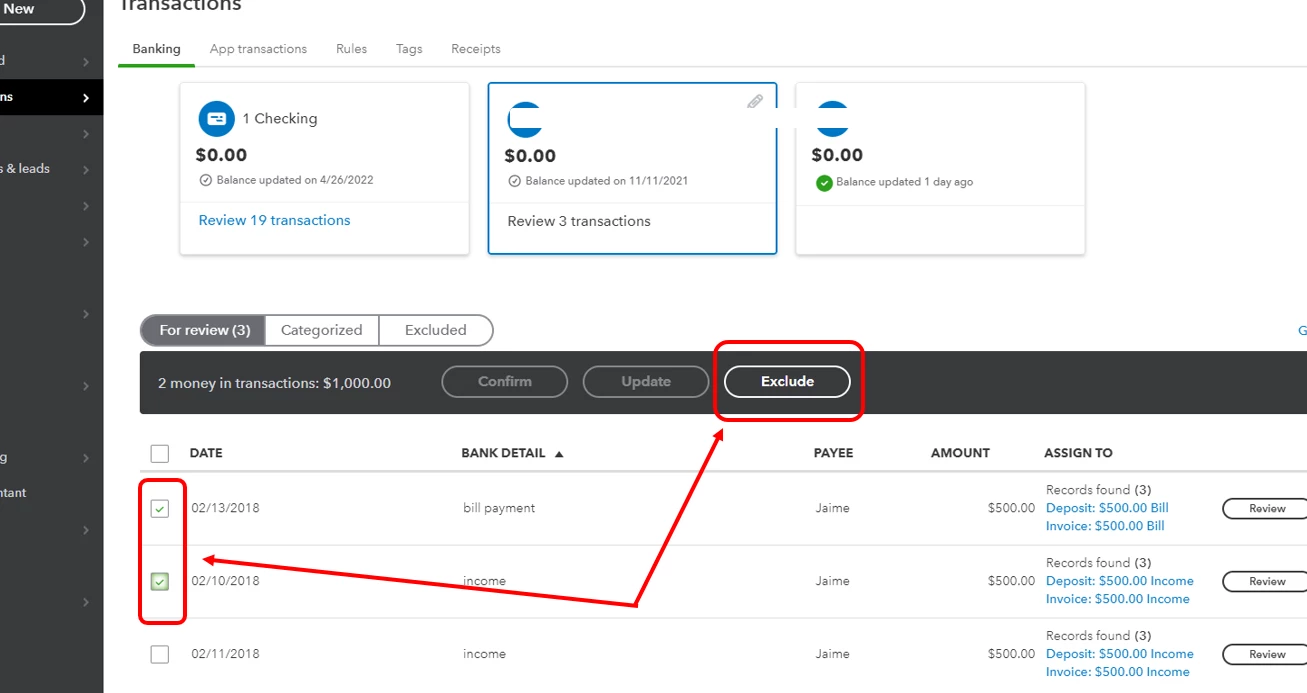Click the Exclude button

(x=787, y=381)
